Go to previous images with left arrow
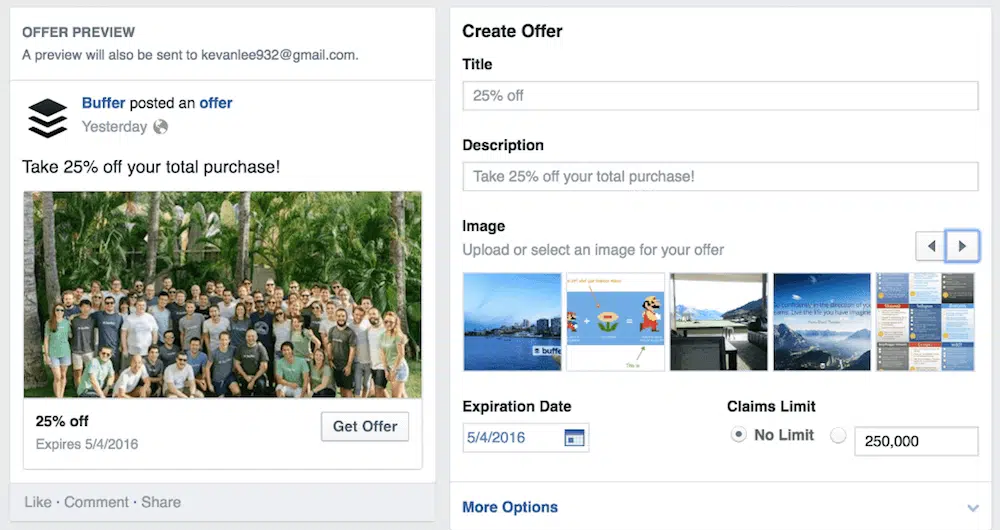1000x530 pixels. click(x=931, y=246)
